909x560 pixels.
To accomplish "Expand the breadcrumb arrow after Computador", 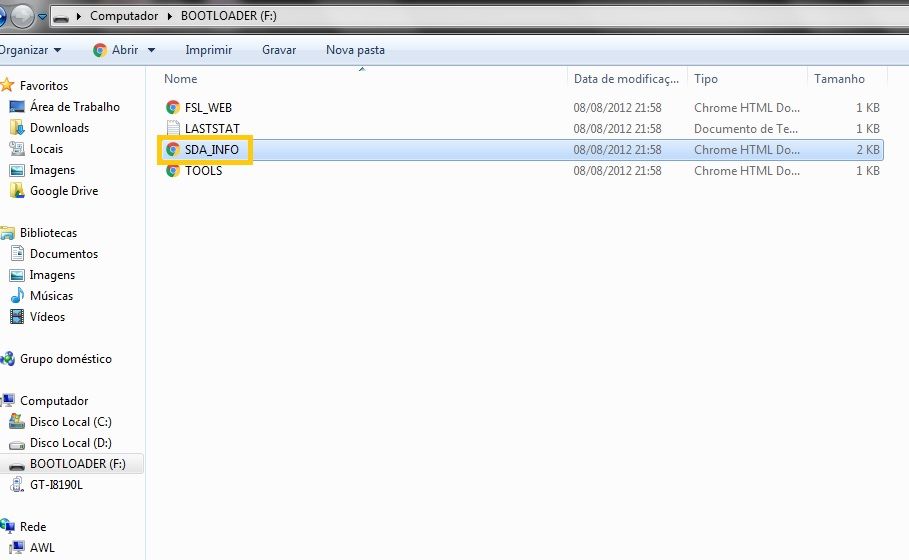I will click(x=169, y=16).
